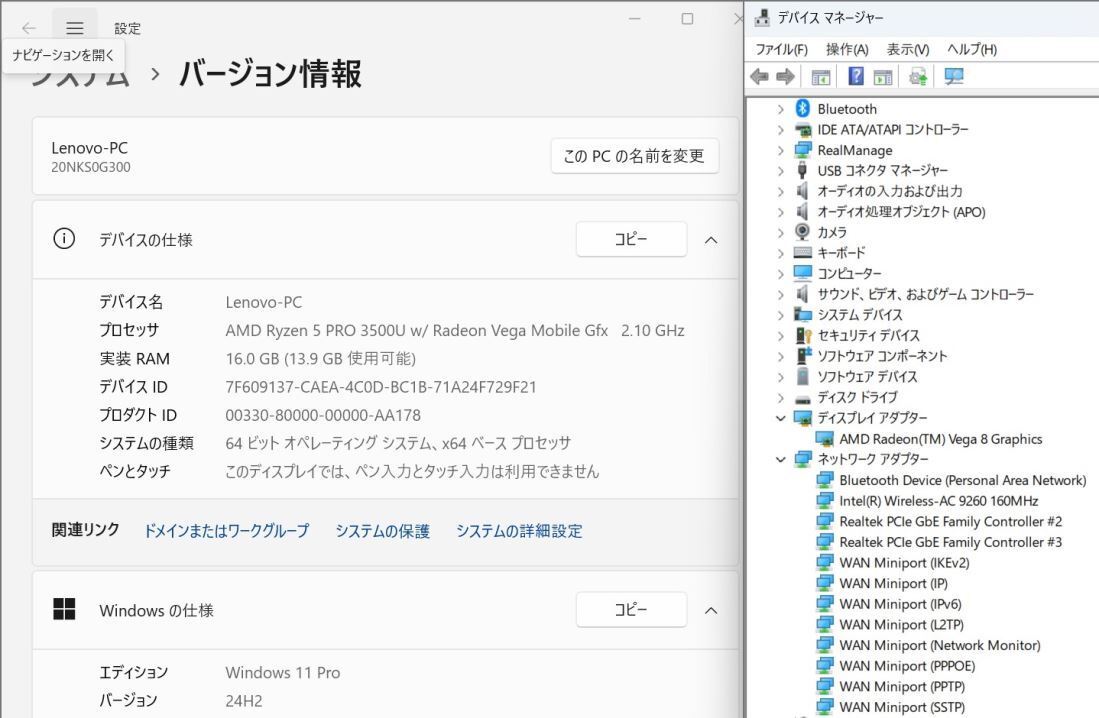Open the Settings navigation hamburger menu
Image resolution: width=1099 pixels, height=718 pixels.
pos(75,28)
